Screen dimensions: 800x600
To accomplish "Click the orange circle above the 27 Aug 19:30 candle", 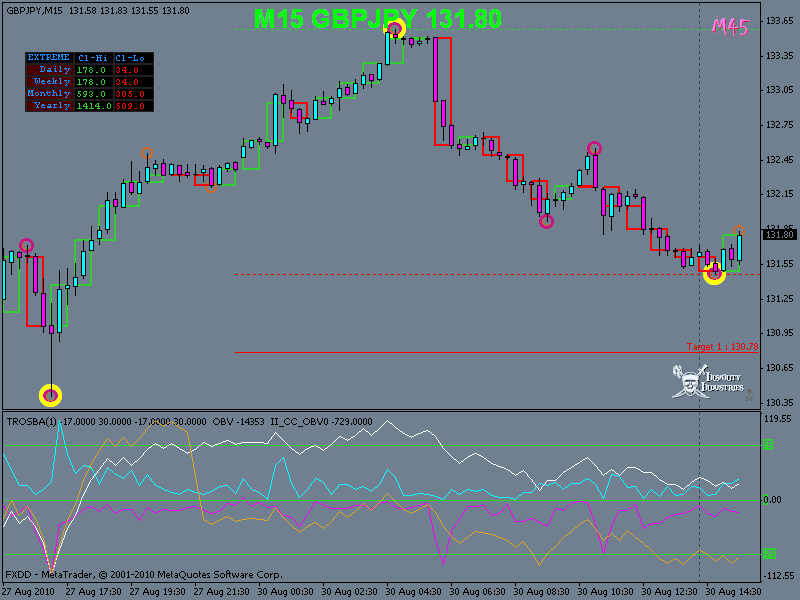I will [147, 153].
